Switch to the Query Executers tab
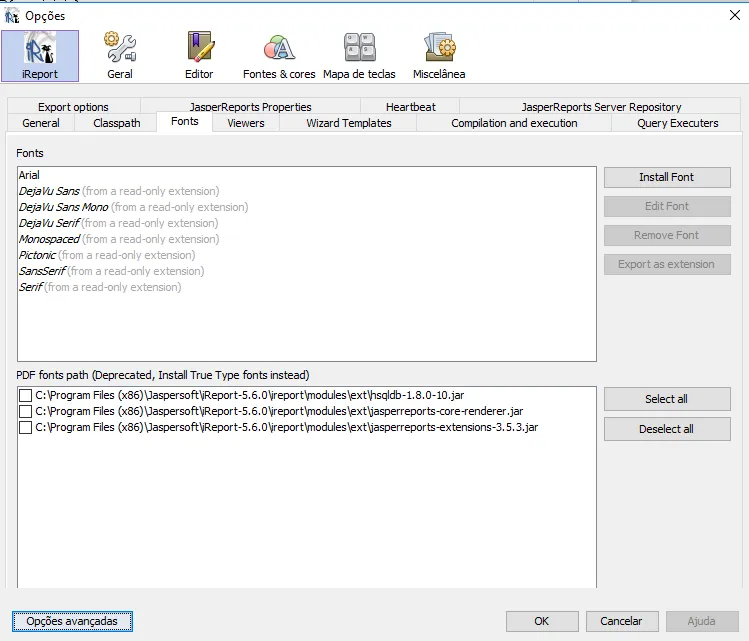The height and width of the screenshot is (641, 749). pos(677,123)
